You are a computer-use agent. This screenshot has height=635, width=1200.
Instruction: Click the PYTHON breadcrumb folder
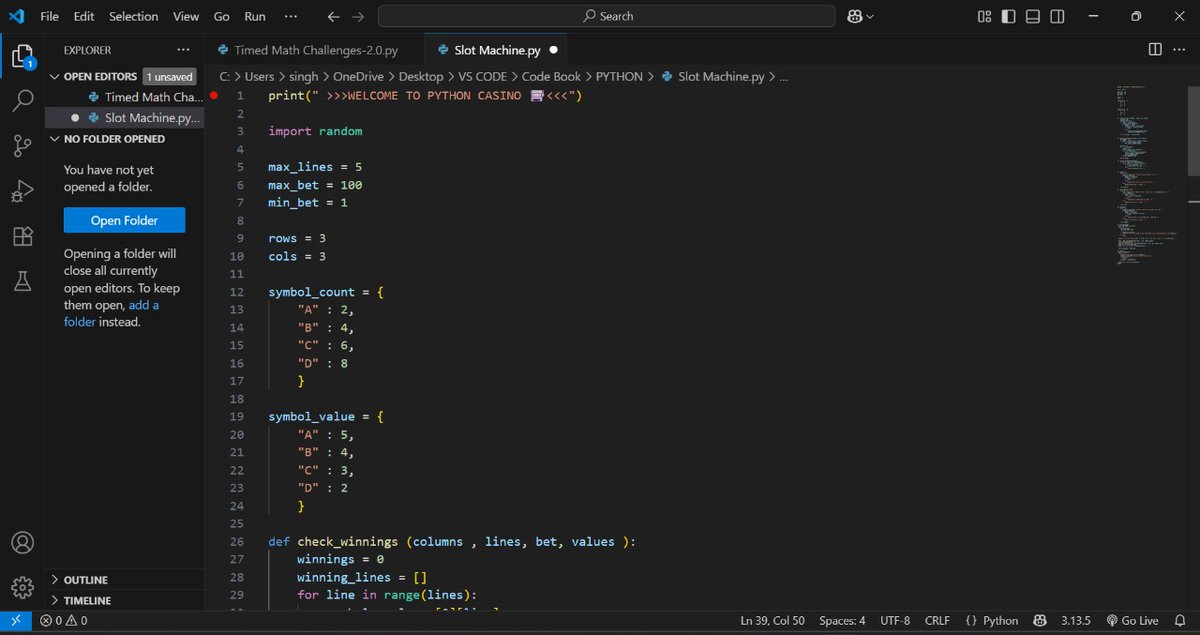[620, 76]
